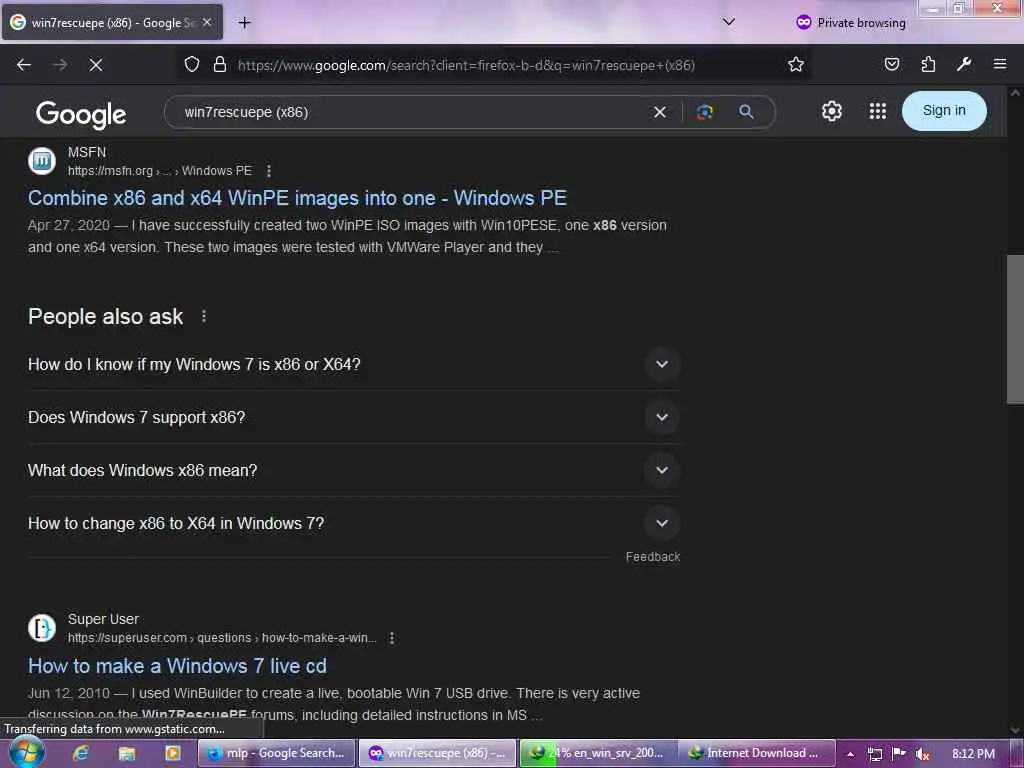Open How to make a Windows 7 live cd
This screenshot has height=768, width=1024.
point(177,666)
